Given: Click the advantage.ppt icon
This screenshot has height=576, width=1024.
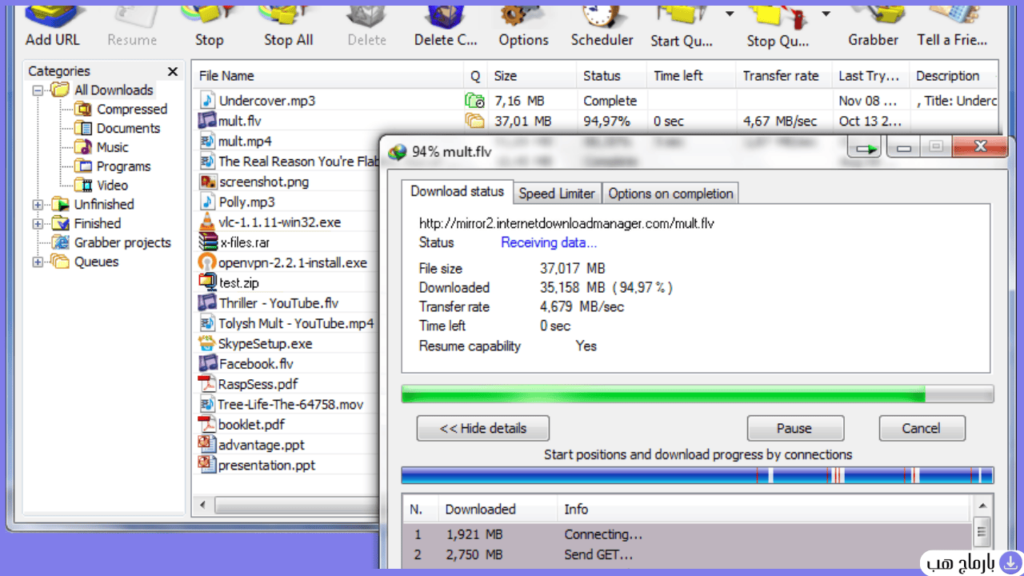Looking at the screenshot, I should pyautogui.click(x=207, y=444).
